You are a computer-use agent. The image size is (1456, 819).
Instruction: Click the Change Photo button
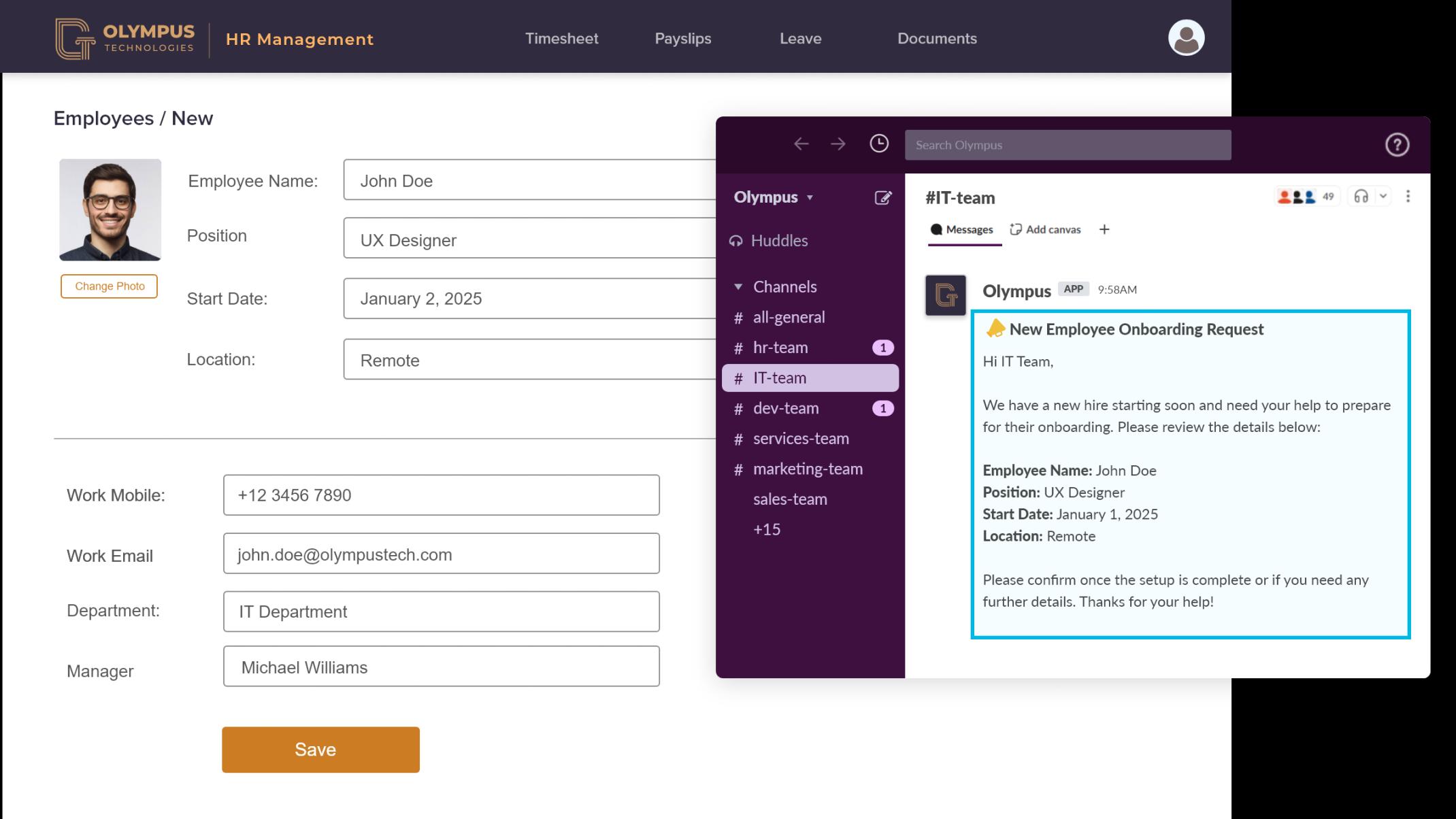pos(109,286)
